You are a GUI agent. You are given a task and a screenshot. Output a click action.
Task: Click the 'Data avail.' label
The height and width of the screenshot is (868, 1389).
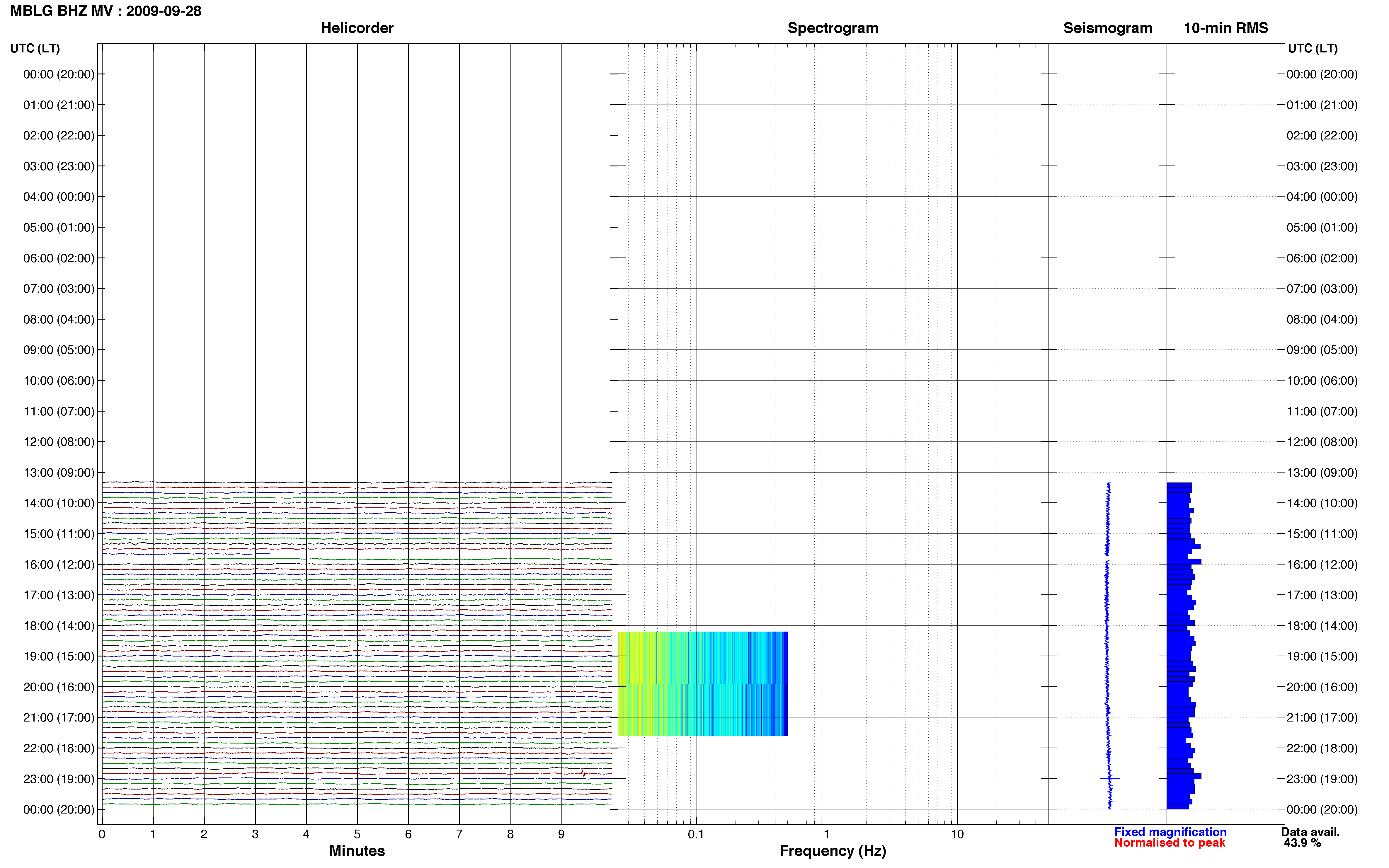tap(1310, 832)
